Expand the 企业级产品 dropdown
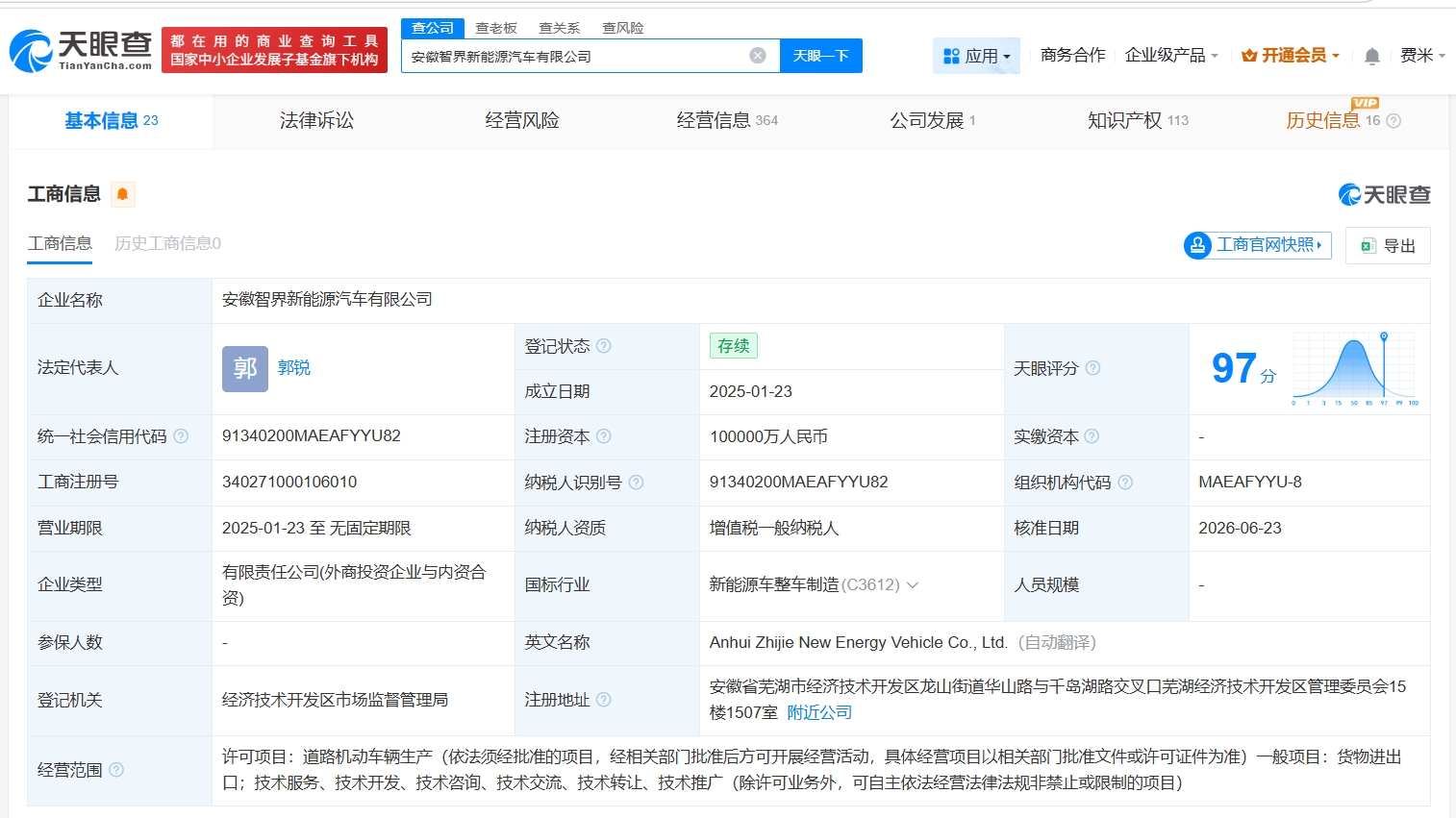This screenshot has width=1456, height=818. tap(1171, 56)
